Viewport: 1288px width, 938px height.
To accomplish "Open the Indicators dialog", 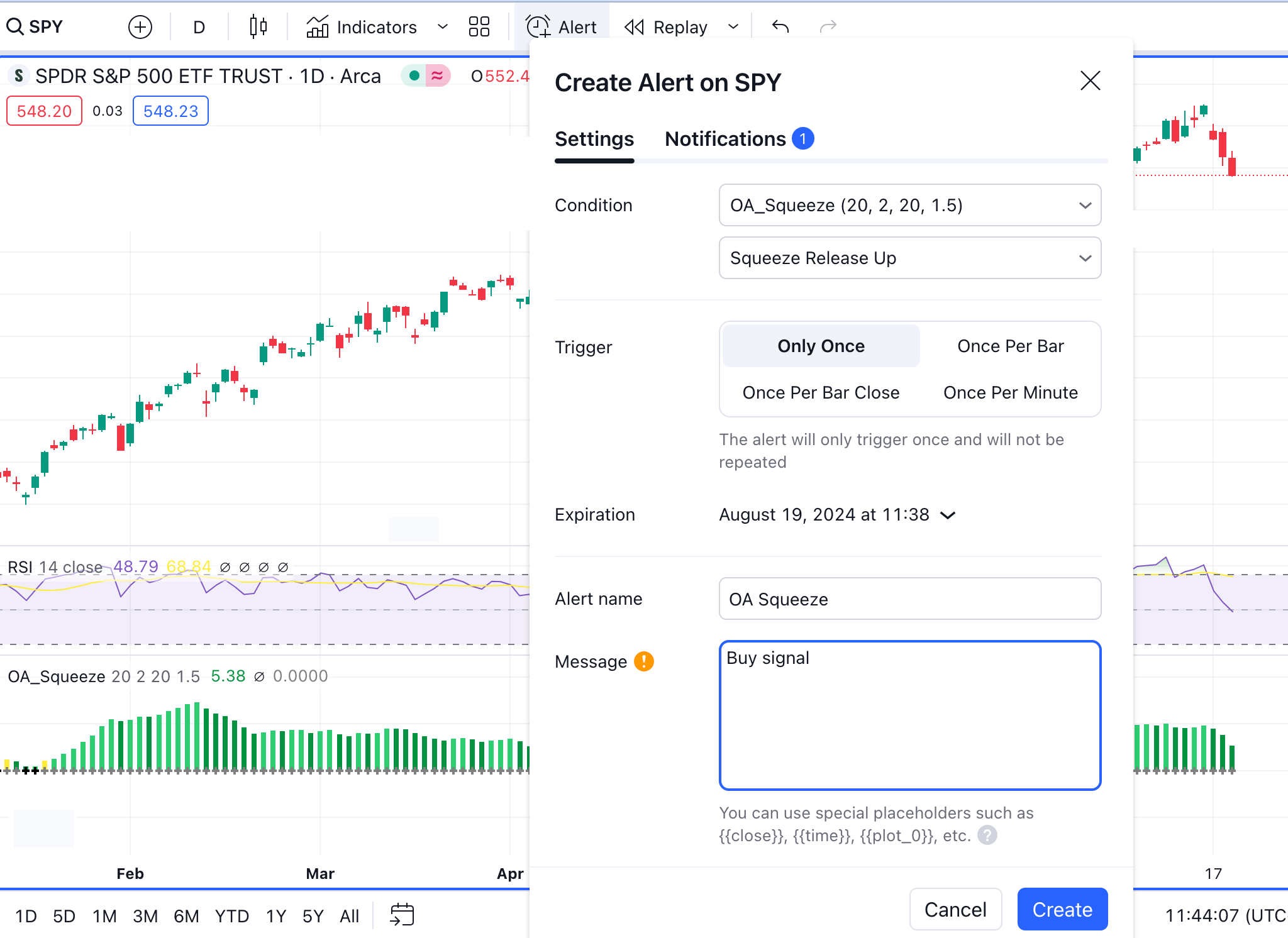I will click(361, 27).
